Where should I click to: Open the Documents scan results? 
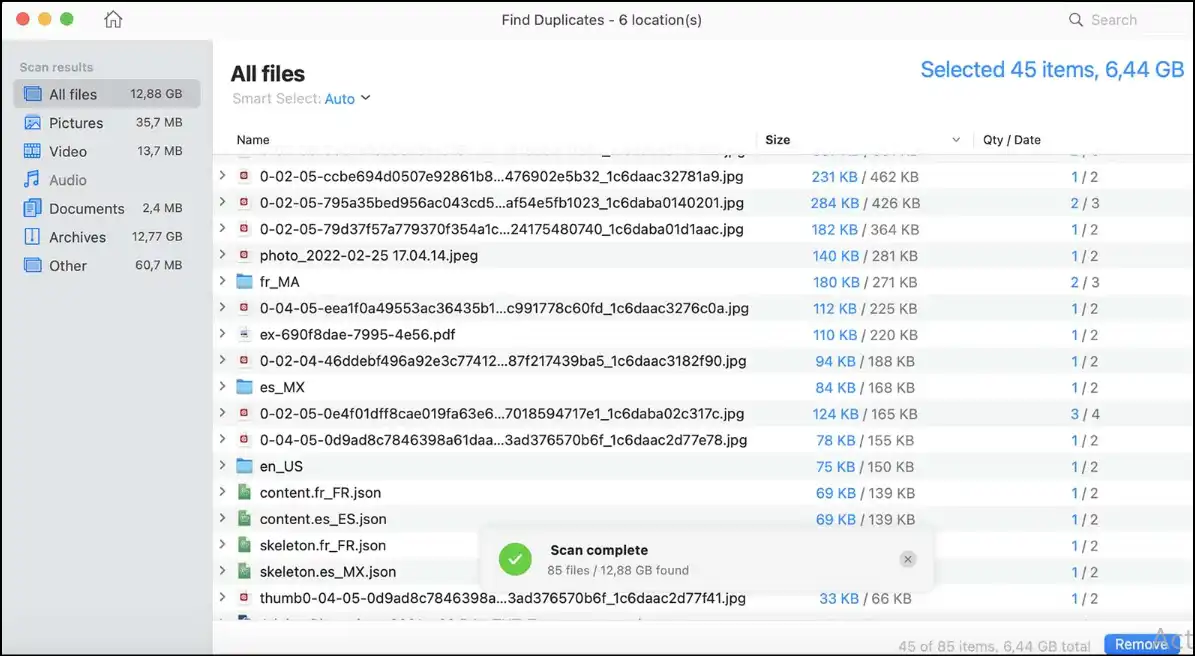point(85,208)
